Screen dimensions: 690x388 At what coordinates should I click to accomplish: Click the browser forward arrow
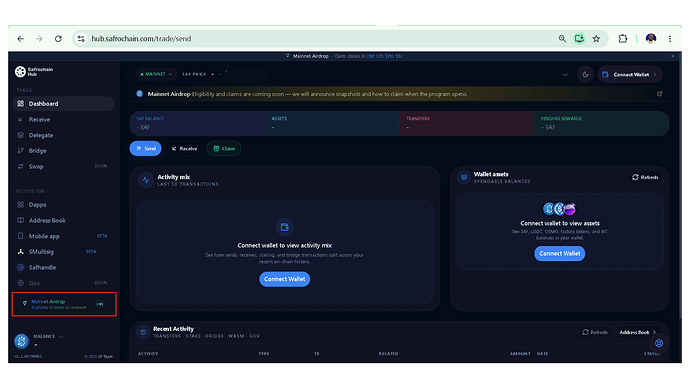tap(39, 39)
